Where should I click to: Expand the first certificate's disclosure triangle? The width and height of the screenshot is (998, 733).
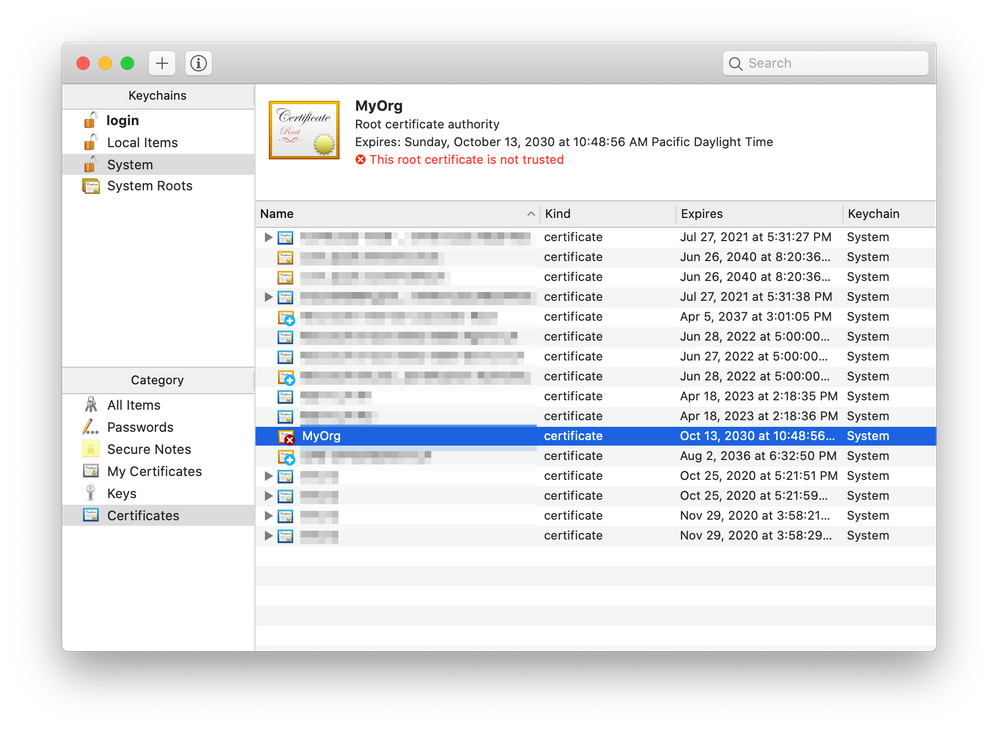click(267, 237)
